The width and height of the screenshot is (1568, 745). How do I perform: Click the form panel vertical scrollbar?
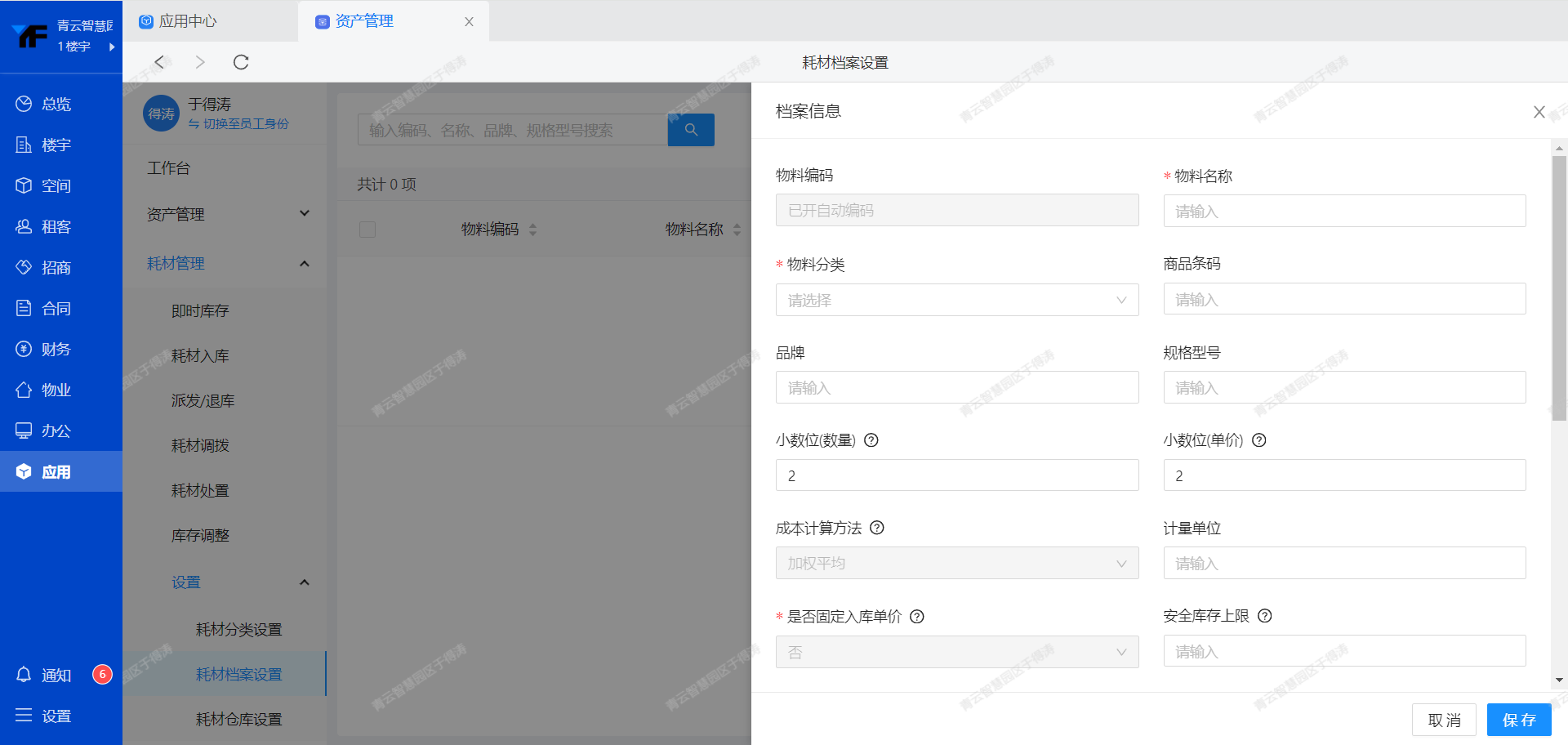(1559, 286)
